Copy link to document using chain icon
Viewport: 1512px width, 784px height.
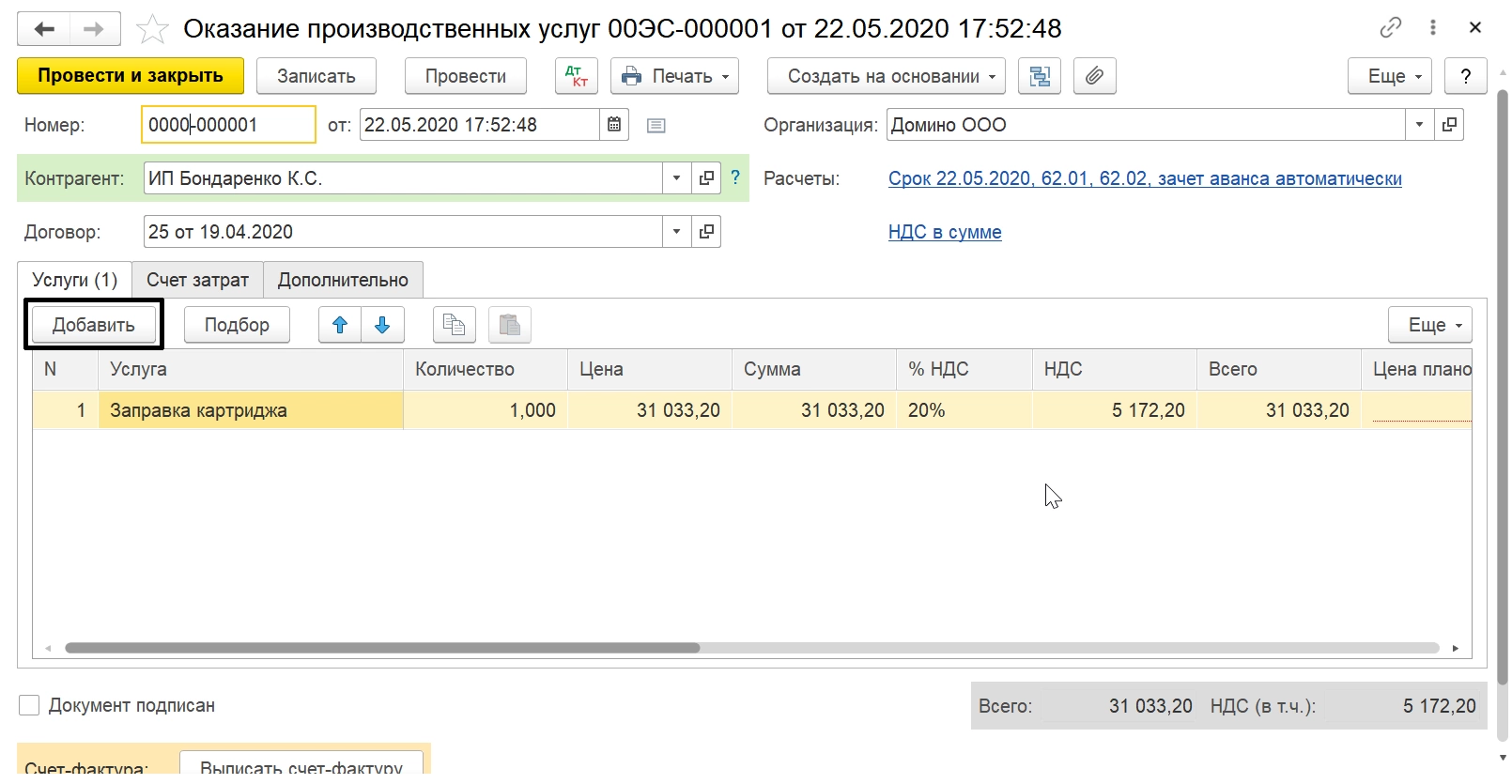tap(1390, 28)
